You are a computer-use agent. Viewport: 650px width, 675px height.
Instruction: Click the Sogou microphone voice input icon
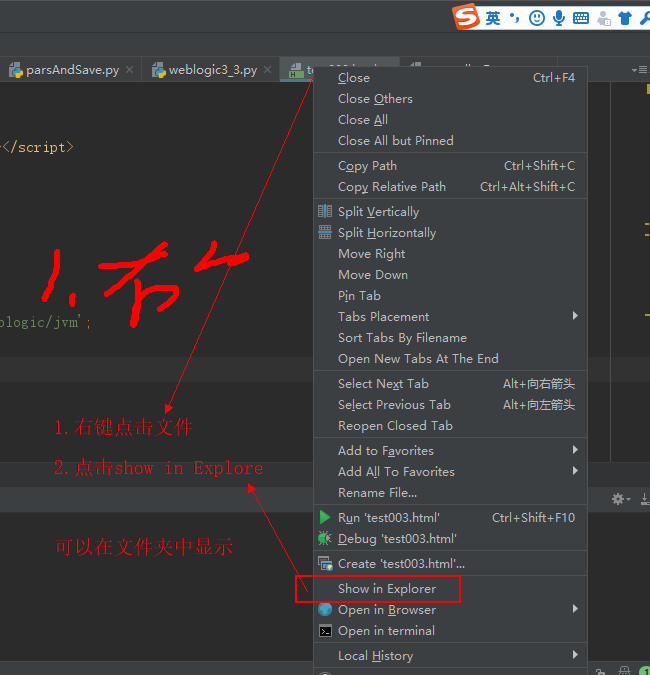point(559,18)
